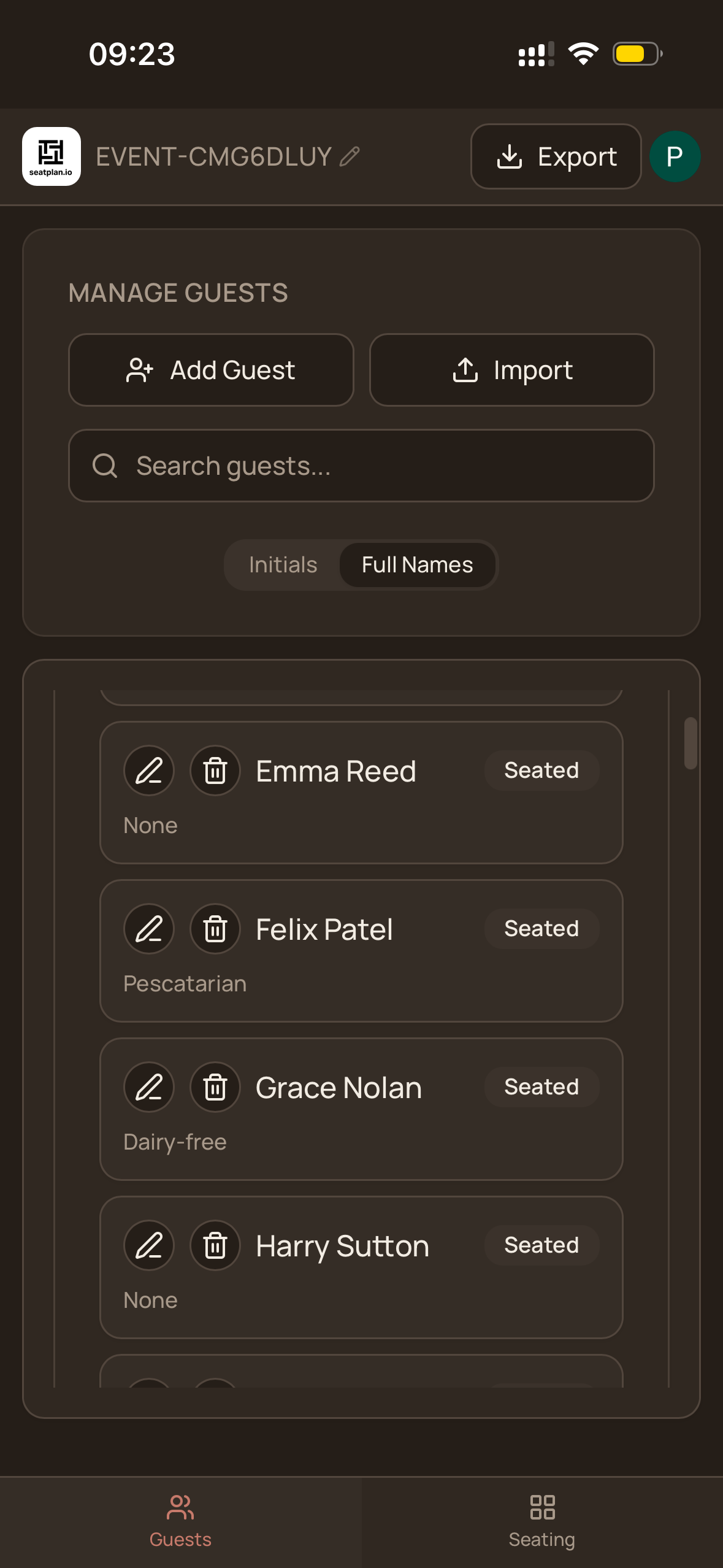Click the seatplan.io app logo

click(x=52, y=156)
